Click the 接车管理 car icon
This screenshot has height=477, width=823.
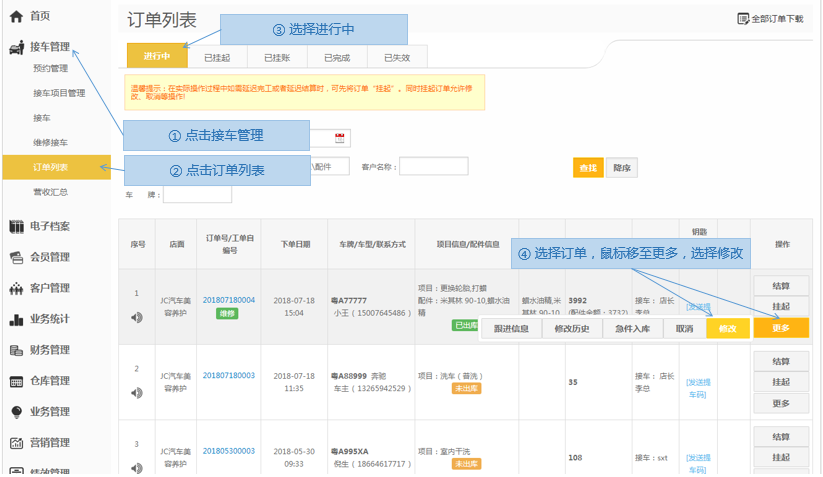point(16,47)
